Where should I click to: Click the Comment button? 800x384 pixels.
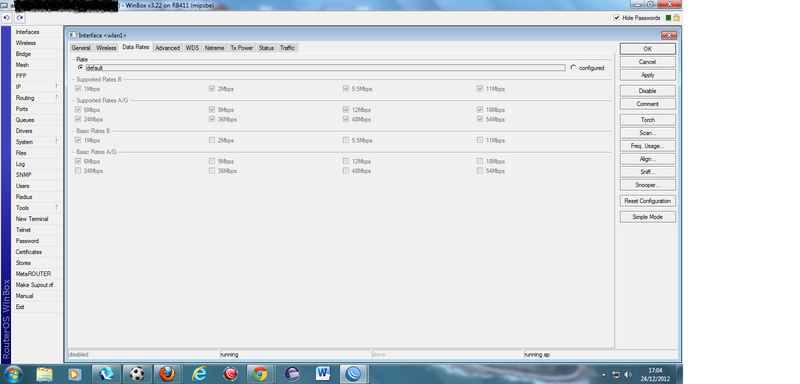pos(647,104)
